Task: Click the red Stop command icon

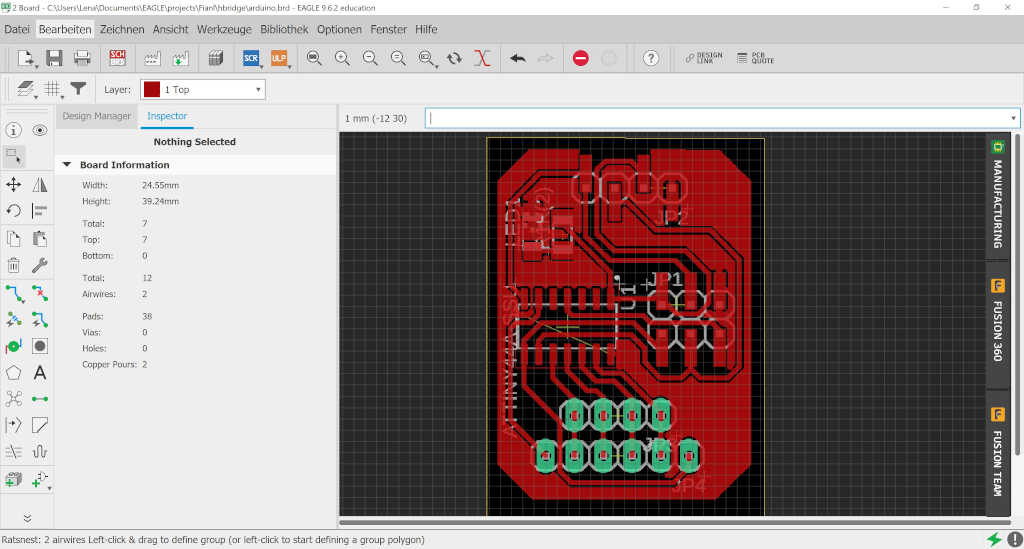Action: pos(581,58)
